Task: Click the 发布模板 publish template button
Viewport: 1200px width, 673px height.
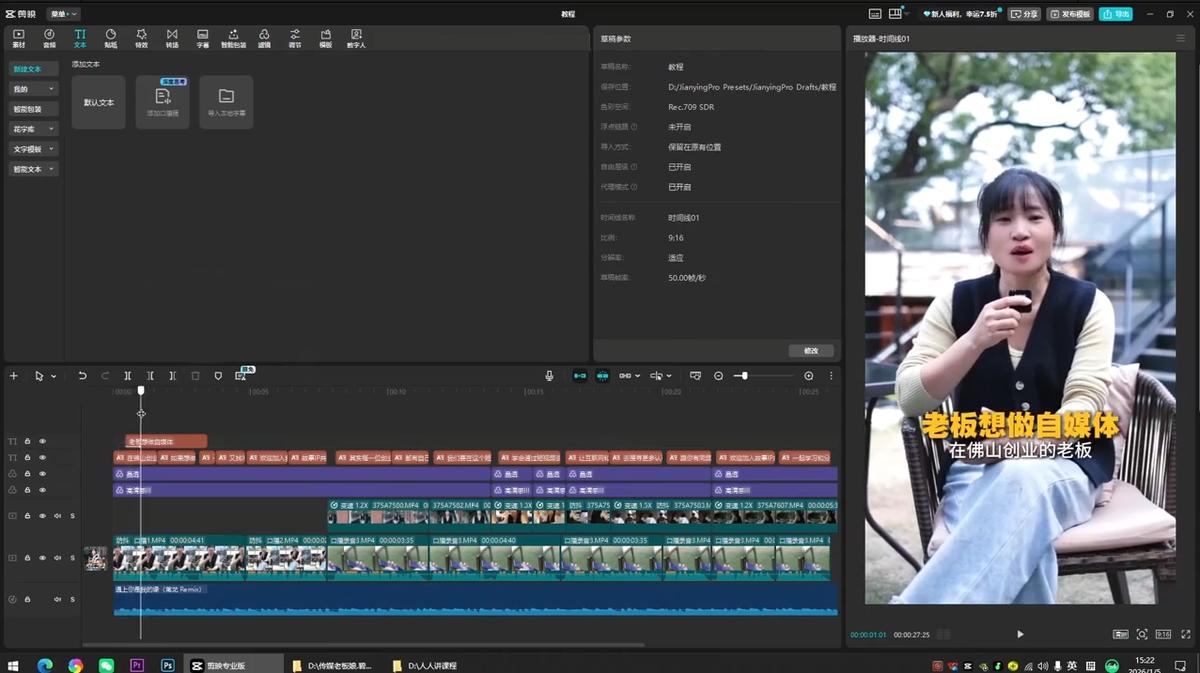Action: click(x=1070, y=14)
